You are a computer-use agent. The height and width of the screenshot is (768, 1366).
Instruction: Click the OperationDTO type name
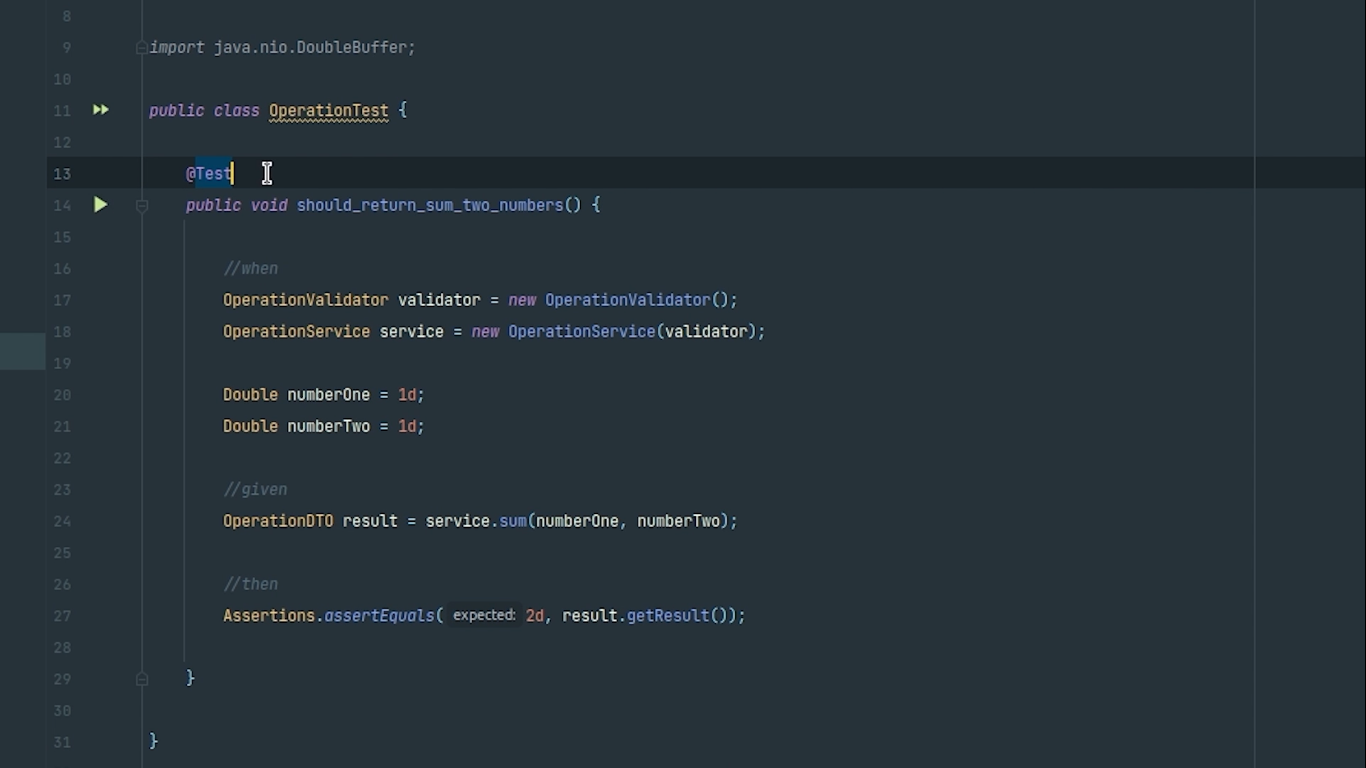278,521
